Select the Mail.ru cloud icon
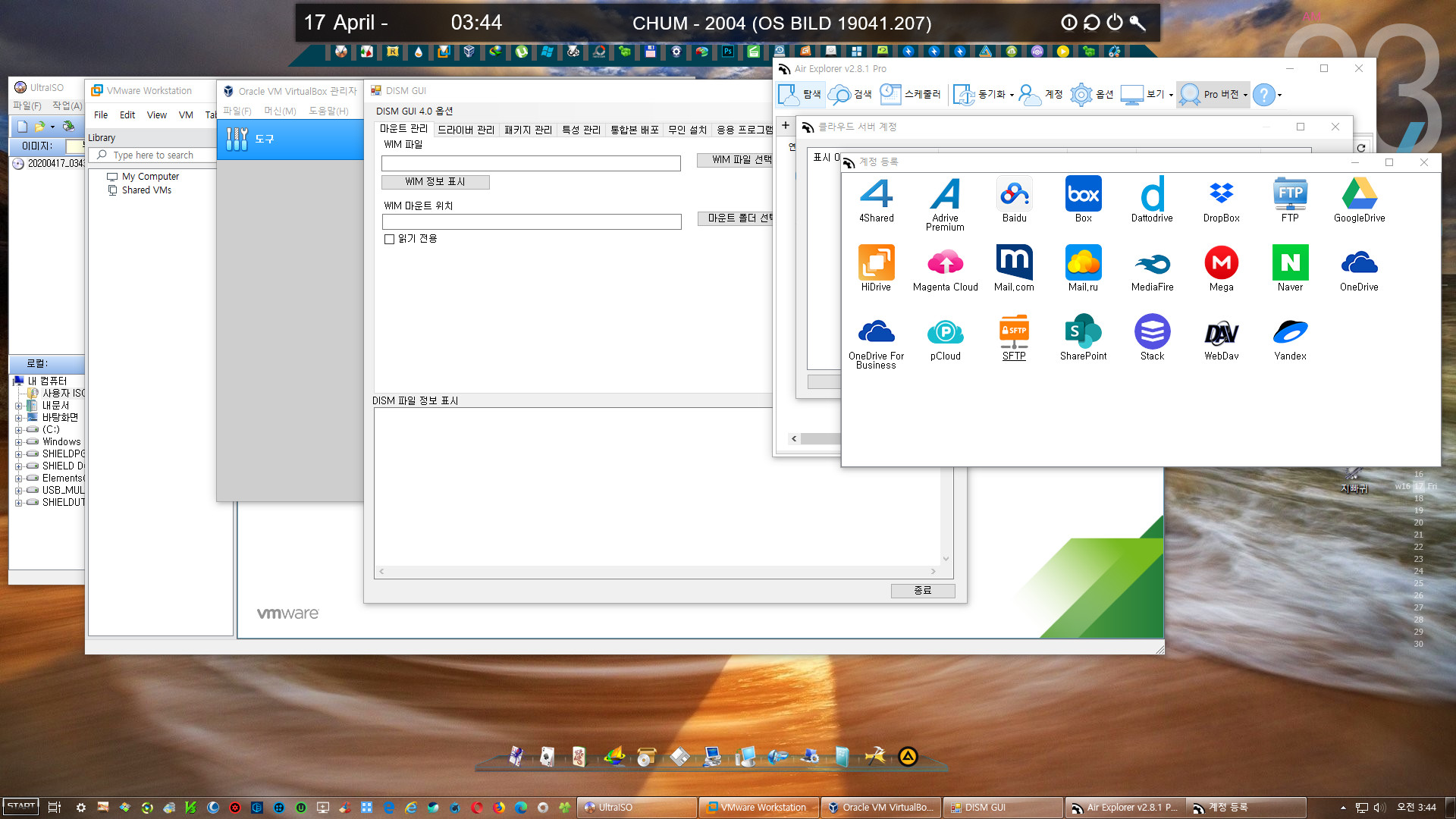The image size is (1456, 819). (x=1083, y=268)
